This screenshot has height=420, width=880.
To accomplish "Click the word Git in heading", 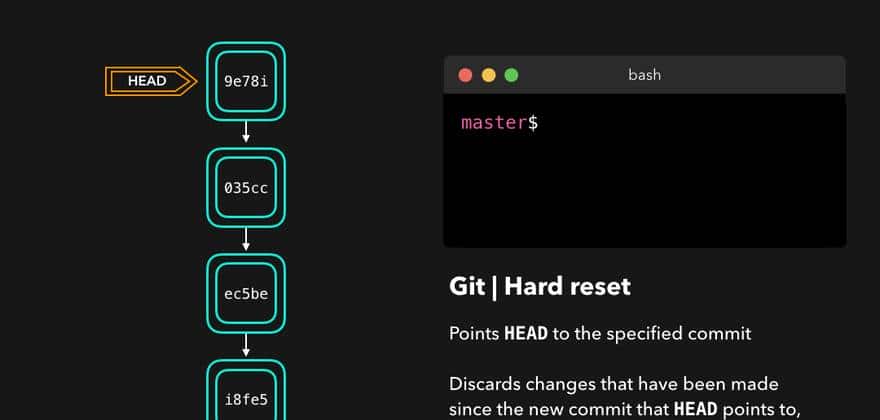I will pyautogui.click(x=468, y=287).
